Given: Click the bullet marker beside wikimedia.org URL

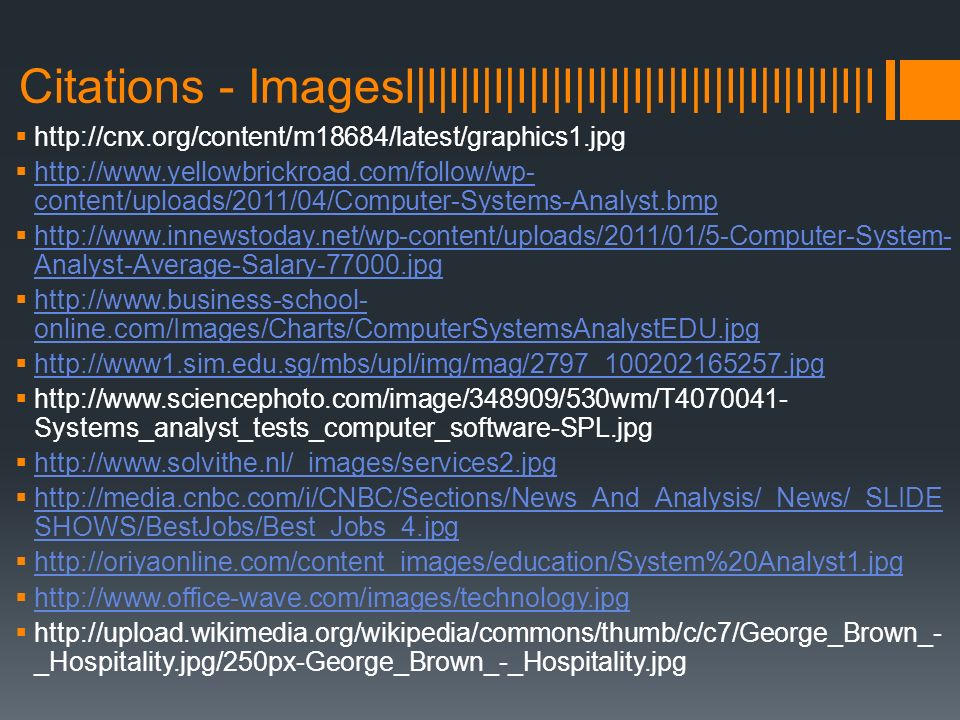Looking at the screenshot, I should pos(21,632).
